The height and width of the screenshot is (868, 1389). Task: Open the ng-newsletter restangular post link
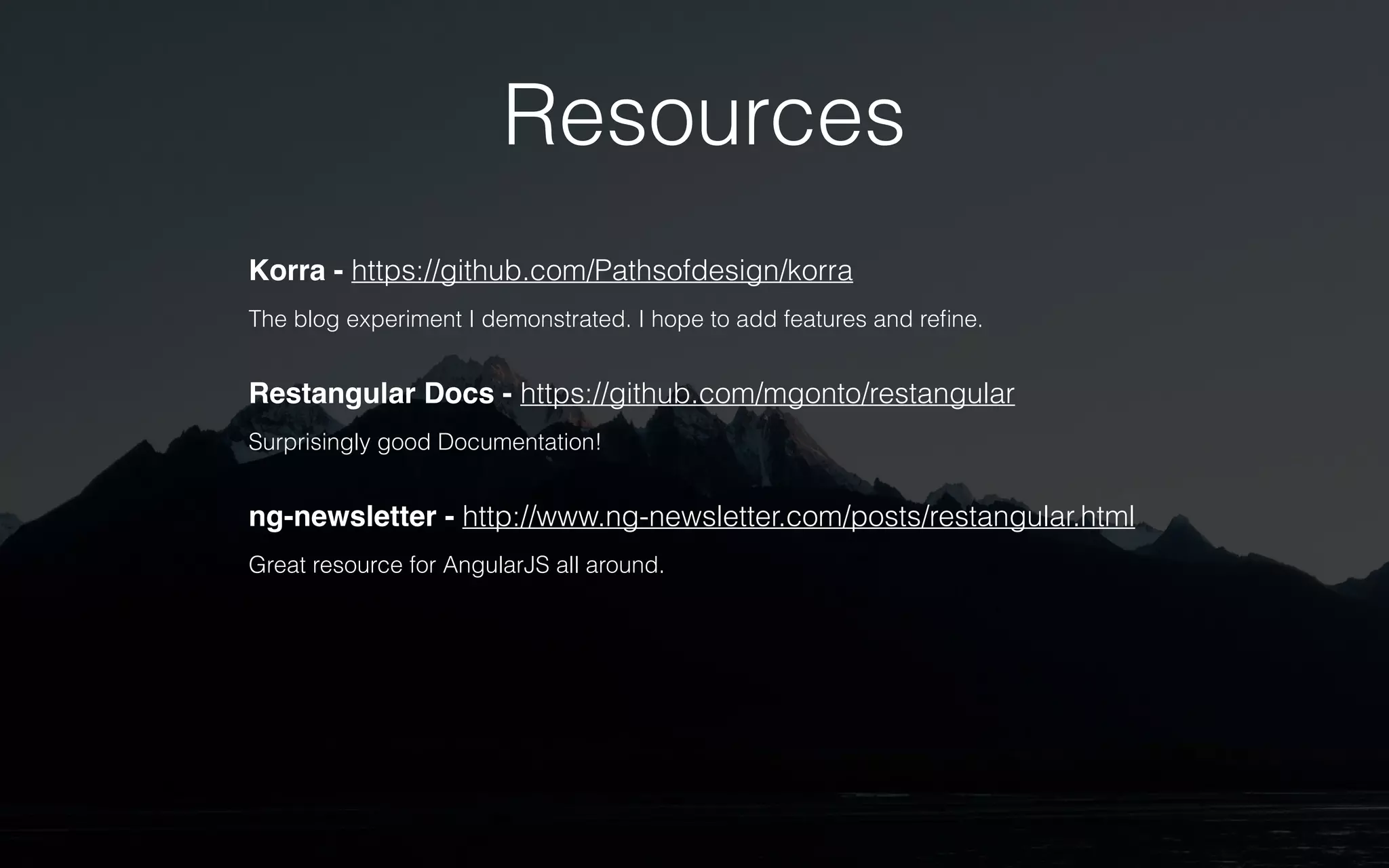(x=798, y=517)
